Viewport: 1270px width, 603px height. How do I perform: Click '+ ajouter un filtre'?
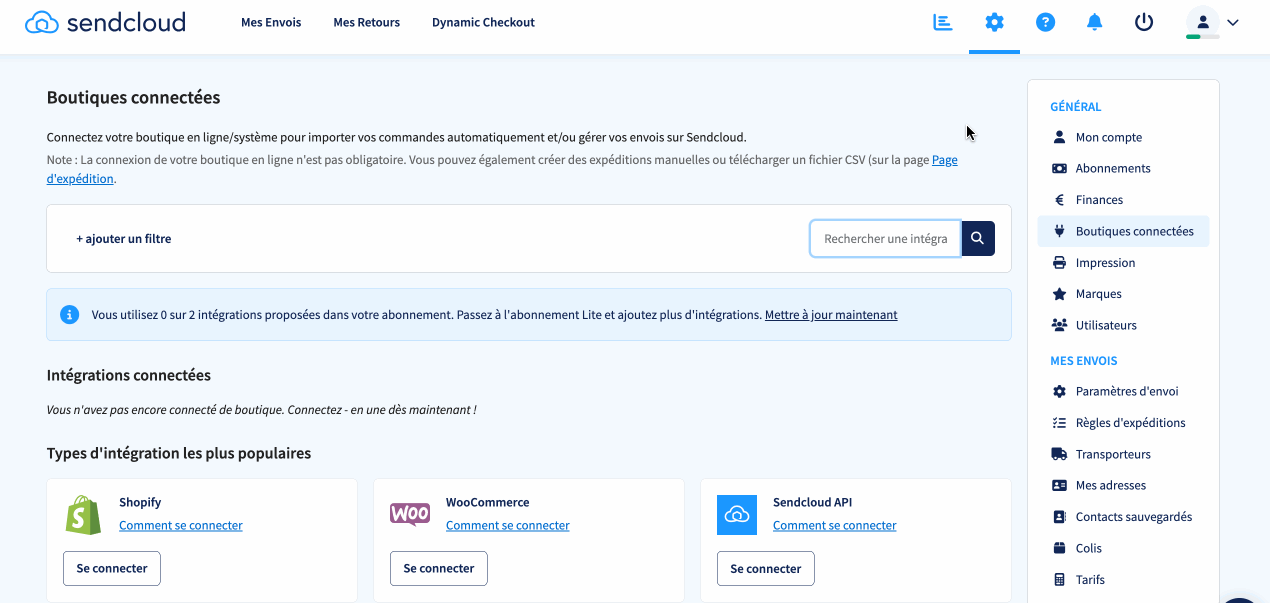[x=124, y=239]
